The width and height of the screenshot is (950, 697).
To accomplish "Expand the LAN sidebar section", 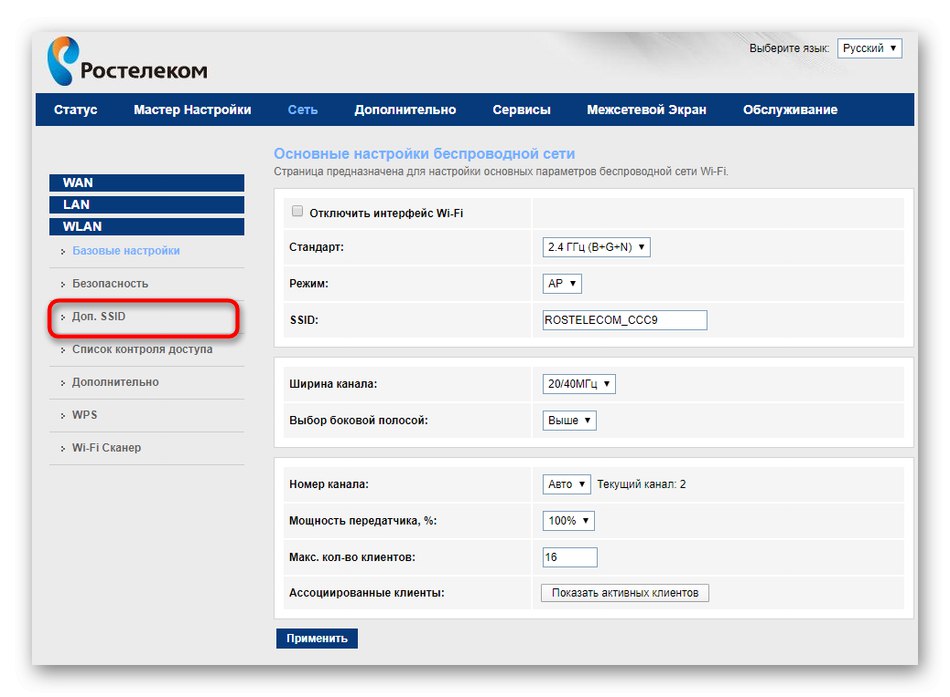I will [x=147, y=205].
